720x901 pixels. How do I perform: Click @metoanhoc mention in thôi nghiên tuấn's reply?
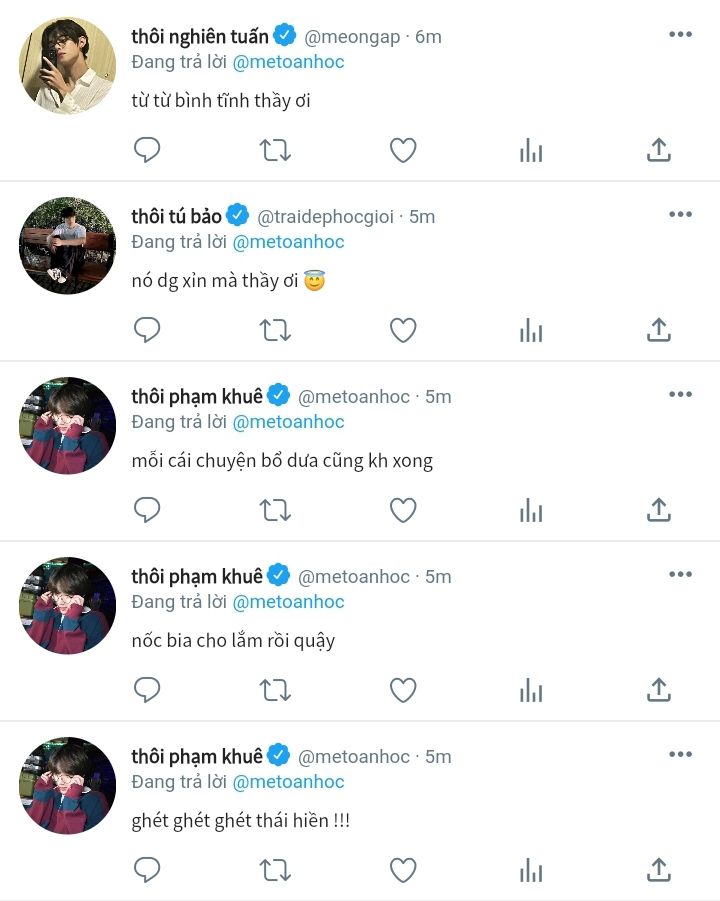coord(288,62)
